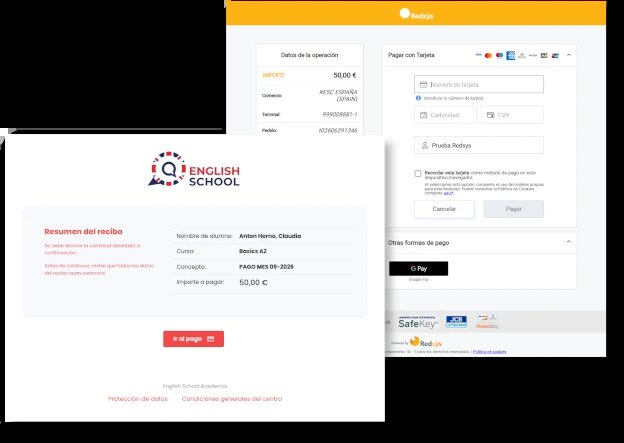Click the English School logo
Screen dimensions: 624x443
(x=194, y=169)
